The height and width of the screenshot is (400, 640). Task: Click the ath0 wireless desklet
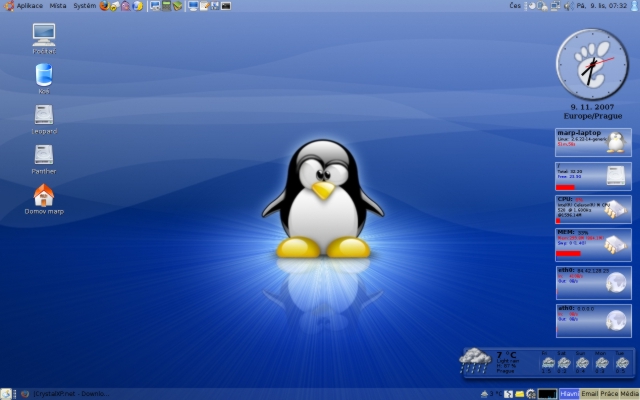(x=593, y=321)
